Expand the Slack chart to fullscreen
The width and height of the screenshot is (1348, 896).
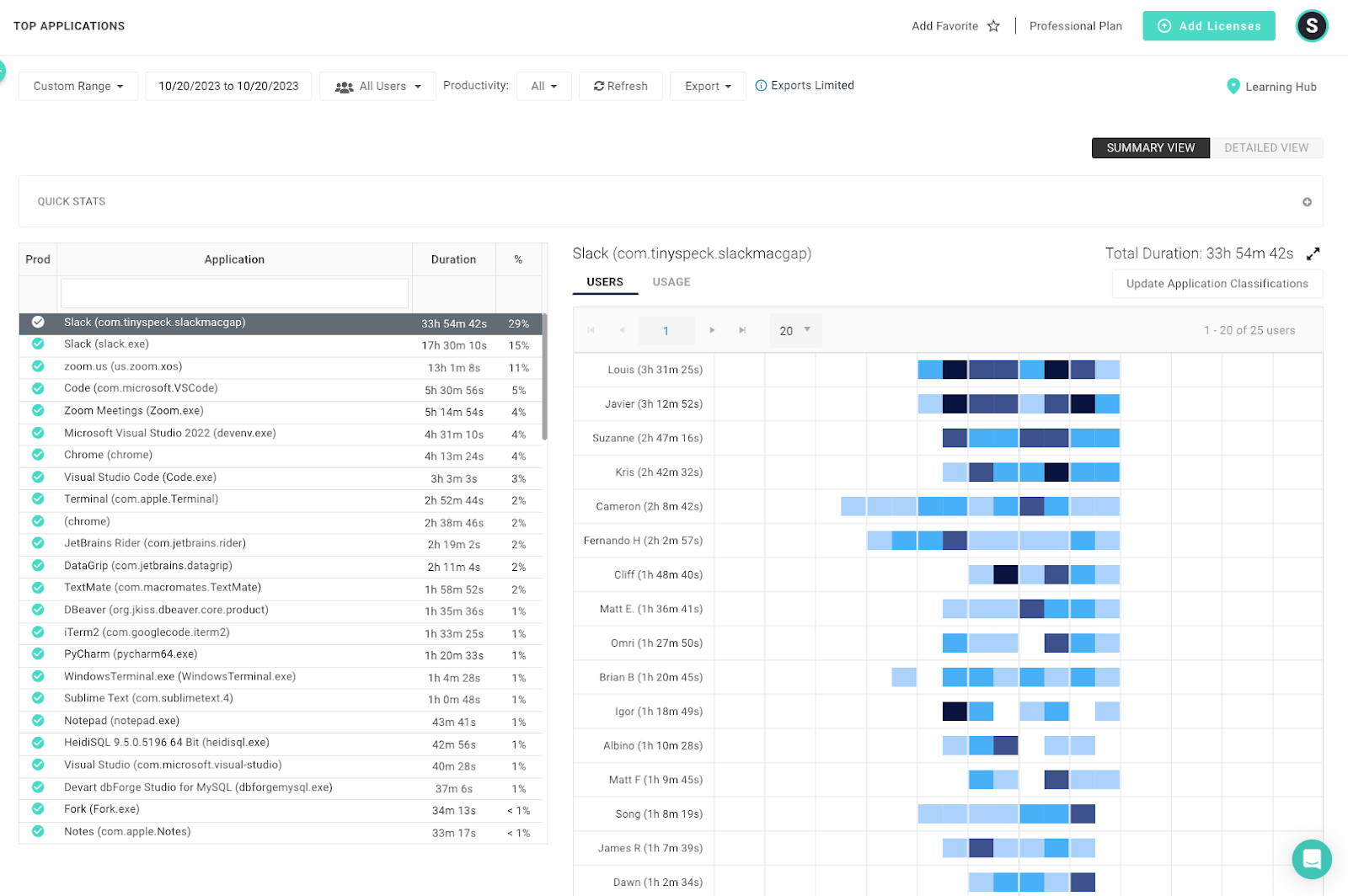[1313, 253]
